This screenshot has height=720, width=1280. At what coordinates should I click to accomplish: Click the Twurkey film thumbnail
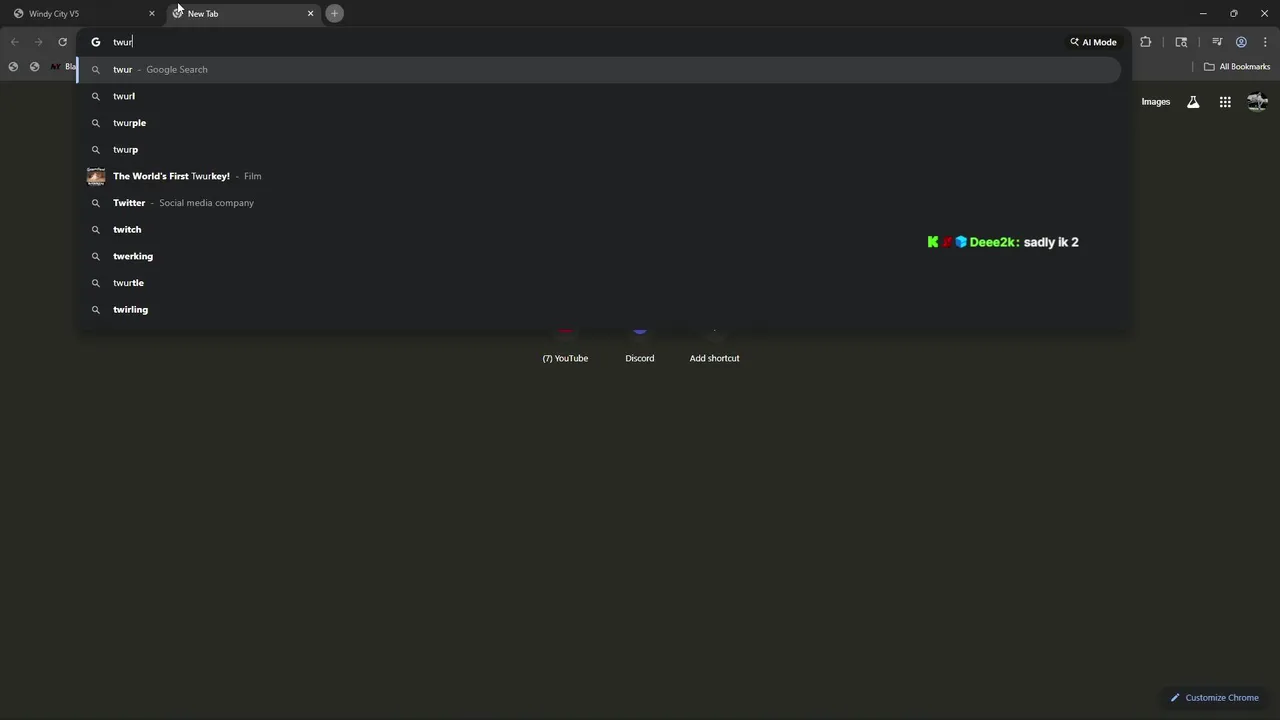96,176
